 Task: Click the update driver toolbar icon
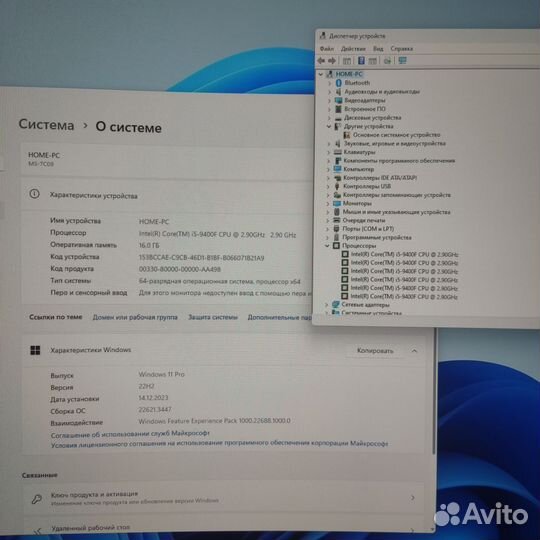387,61
